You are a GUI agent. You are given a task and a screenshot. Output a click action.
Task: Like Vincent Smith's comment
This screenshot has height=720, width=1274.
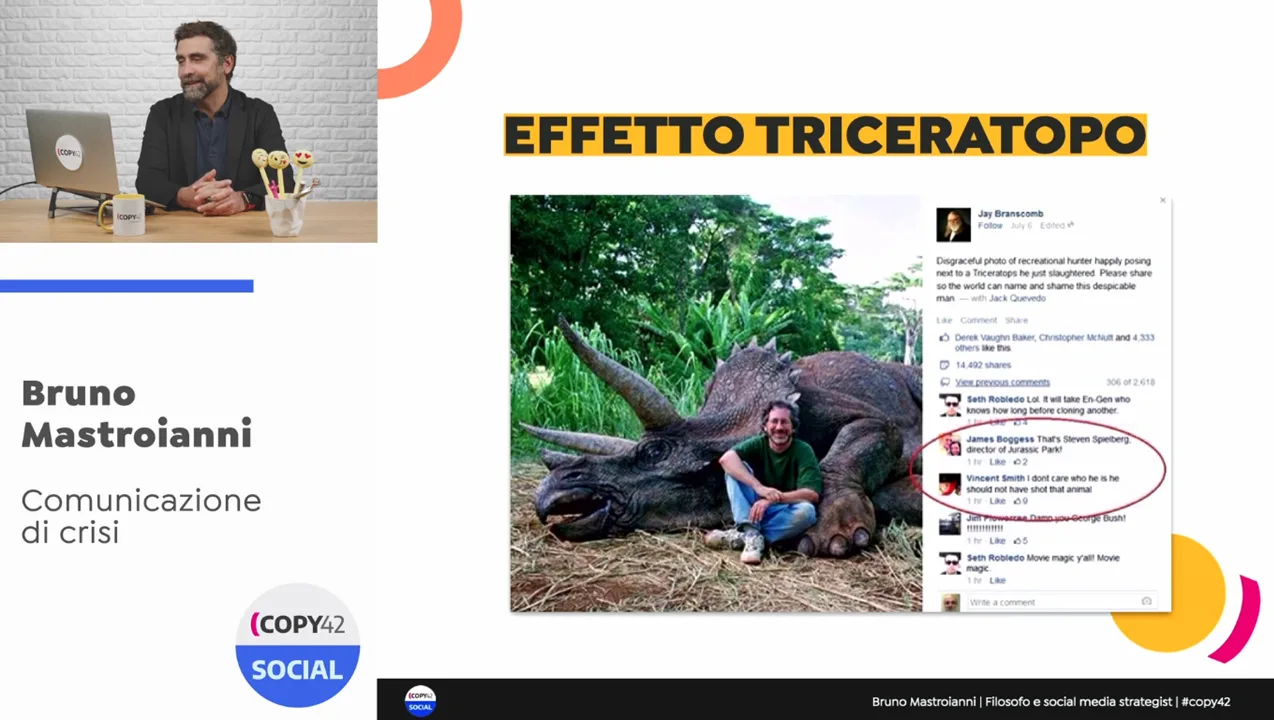(997, 501)
